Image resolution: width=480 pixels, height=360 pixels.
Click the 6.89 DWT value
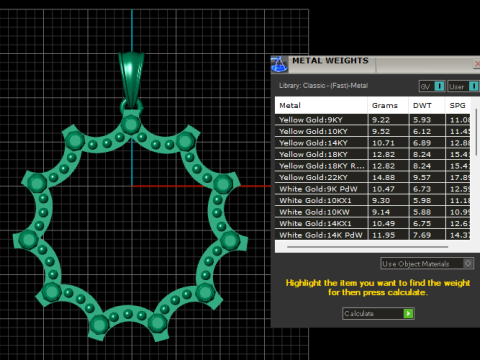(x=422, y=143)
